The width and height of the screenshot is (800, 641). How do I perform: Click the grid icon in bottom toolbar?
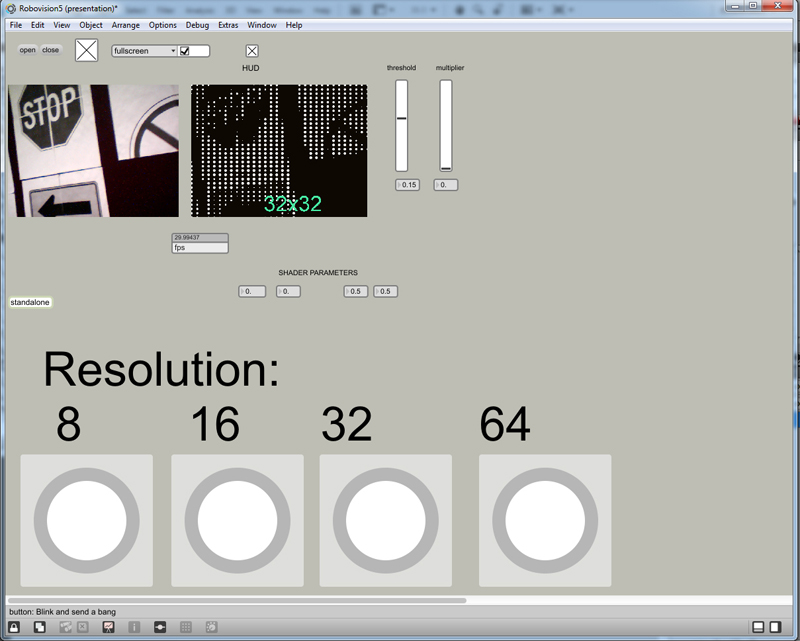coord(185,627)
